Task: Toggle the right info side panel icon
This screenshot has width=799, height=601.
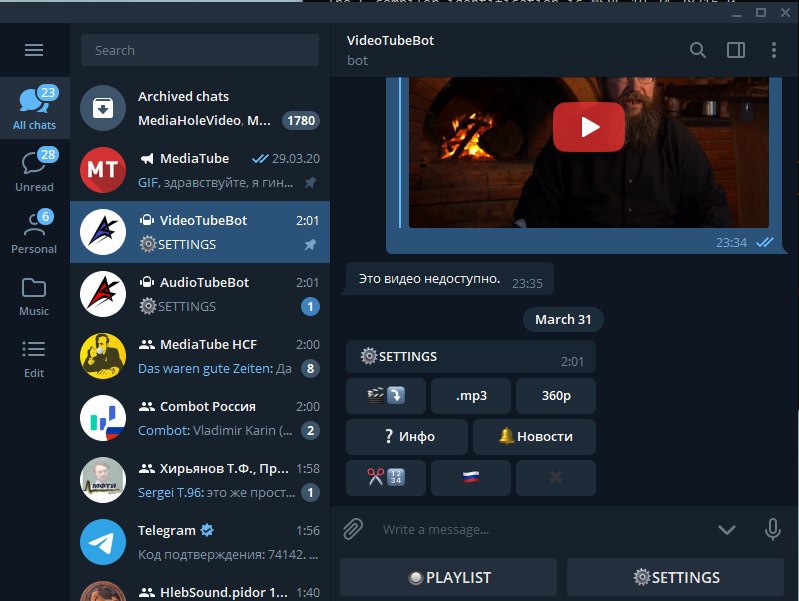Action: (x=736, y=50)
